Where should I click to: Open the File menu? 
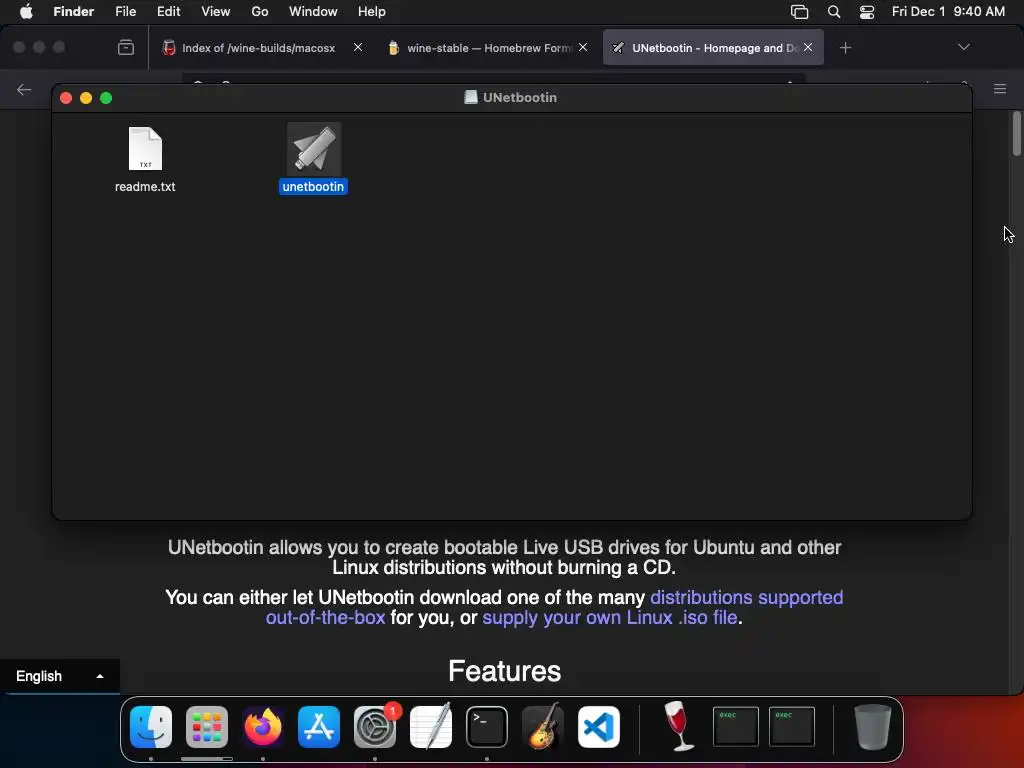(x=125, y=12)
